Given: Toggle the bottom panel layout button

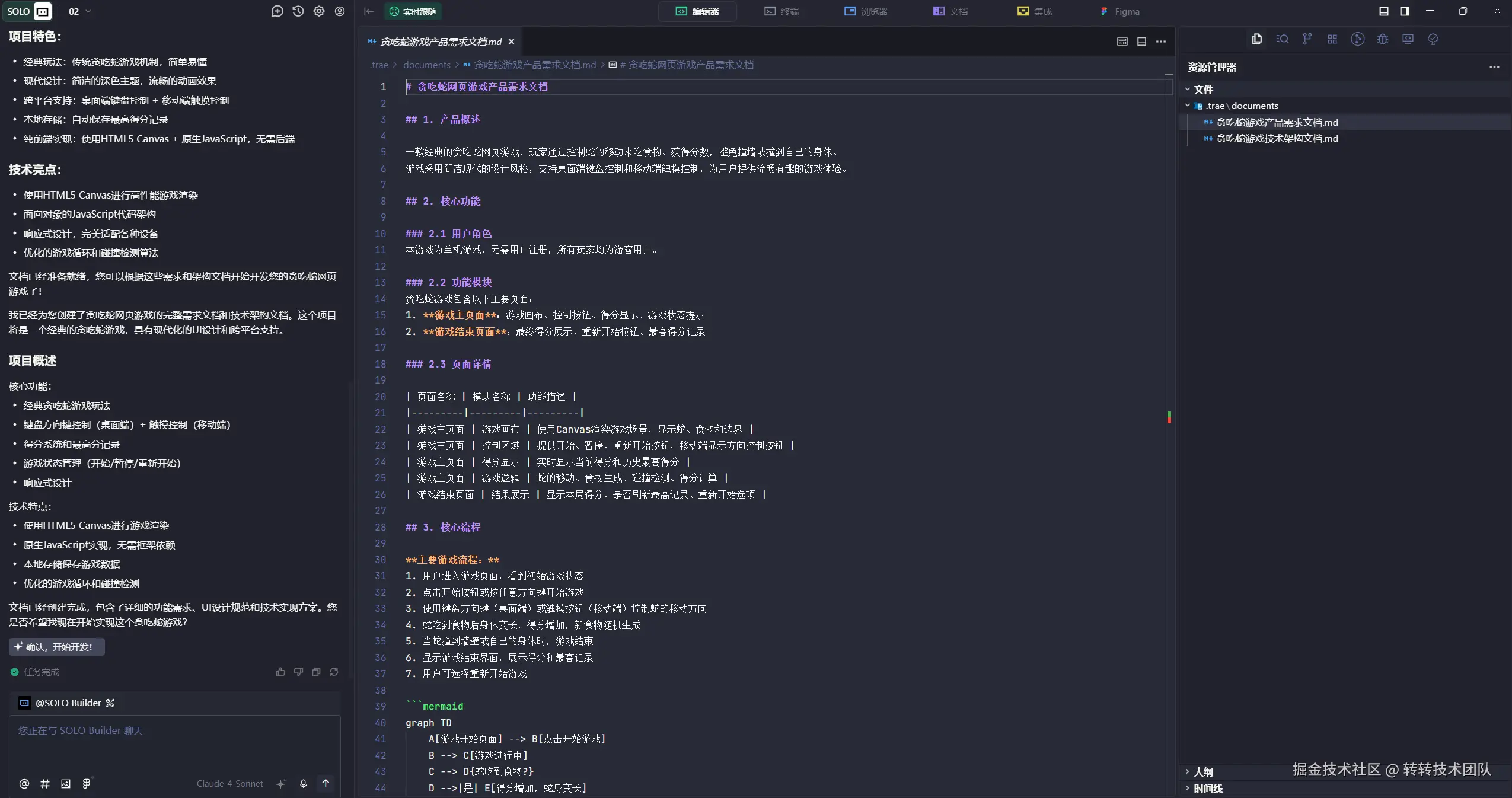Looking at the screenshot, I should click(1384, 11).
